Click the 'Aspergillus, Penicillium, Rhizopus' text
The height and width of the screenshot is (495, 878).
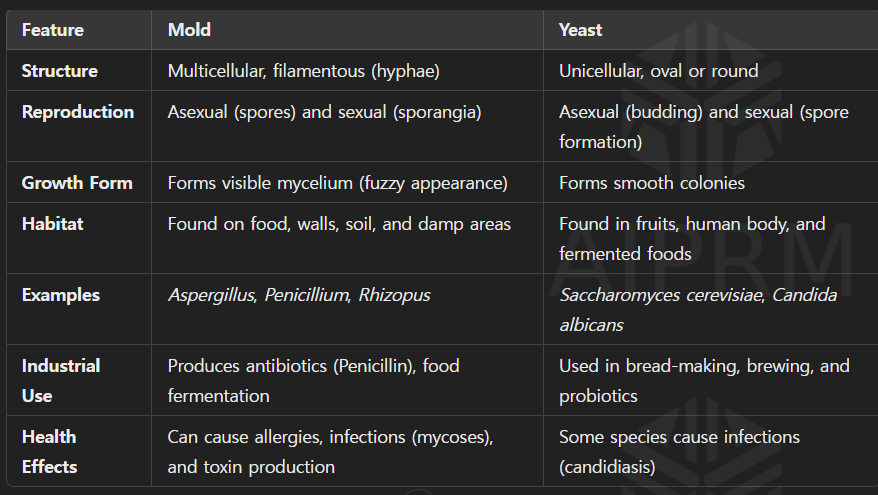[x=300, y=295]
